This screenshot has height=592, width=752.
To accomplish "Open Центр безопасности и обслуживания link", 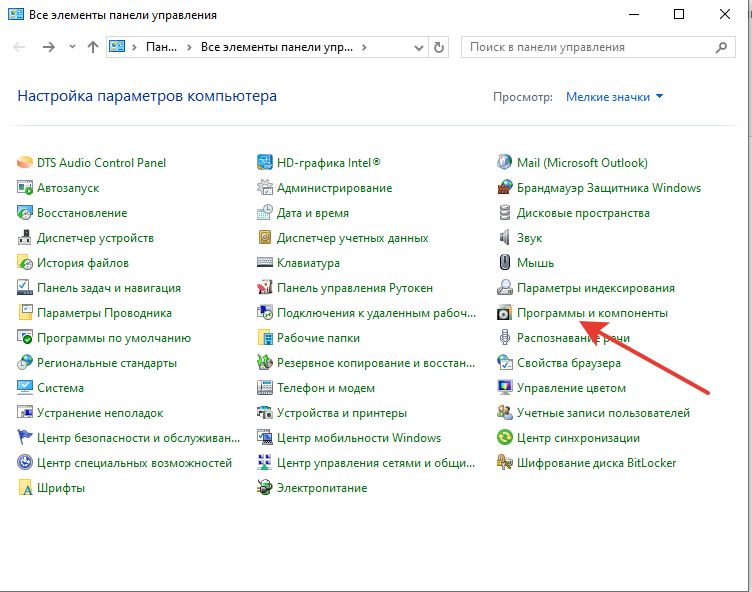I will pos(138,438).
